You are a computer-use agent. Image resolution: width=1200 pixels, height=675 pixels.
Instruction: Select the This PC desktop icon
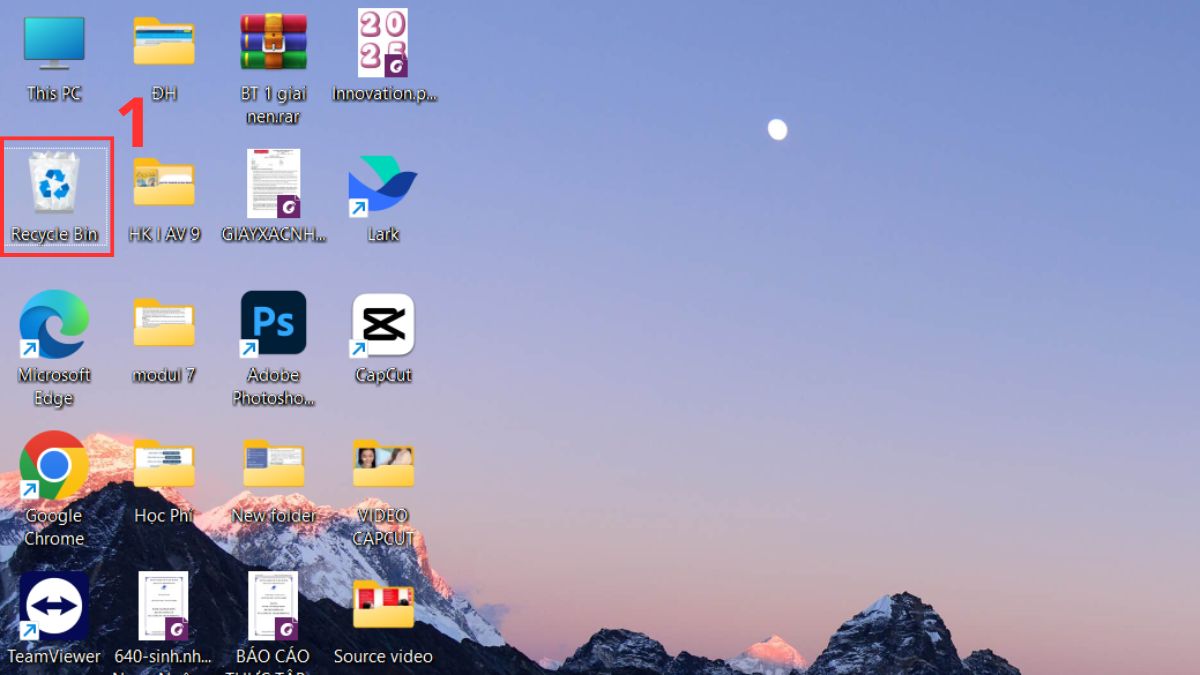coord(54,43)
